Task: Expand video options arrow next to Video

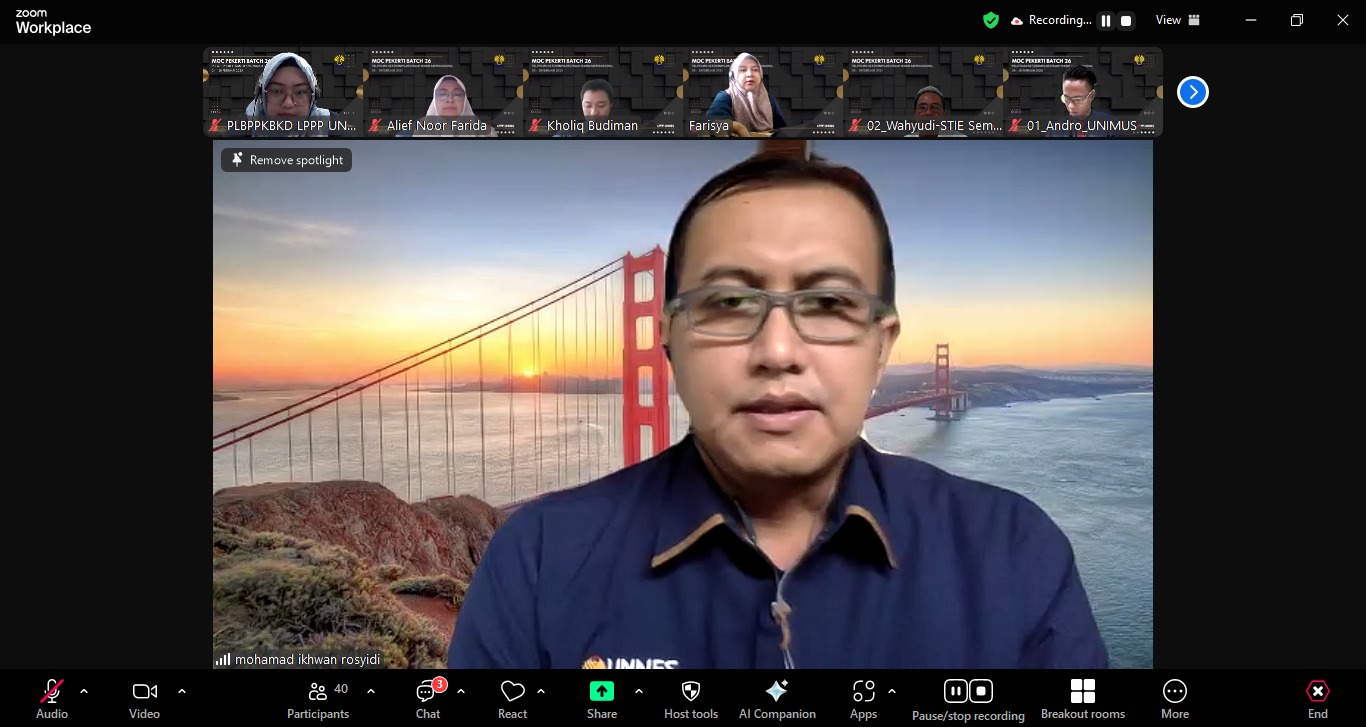Action: (x=182, y=691)
